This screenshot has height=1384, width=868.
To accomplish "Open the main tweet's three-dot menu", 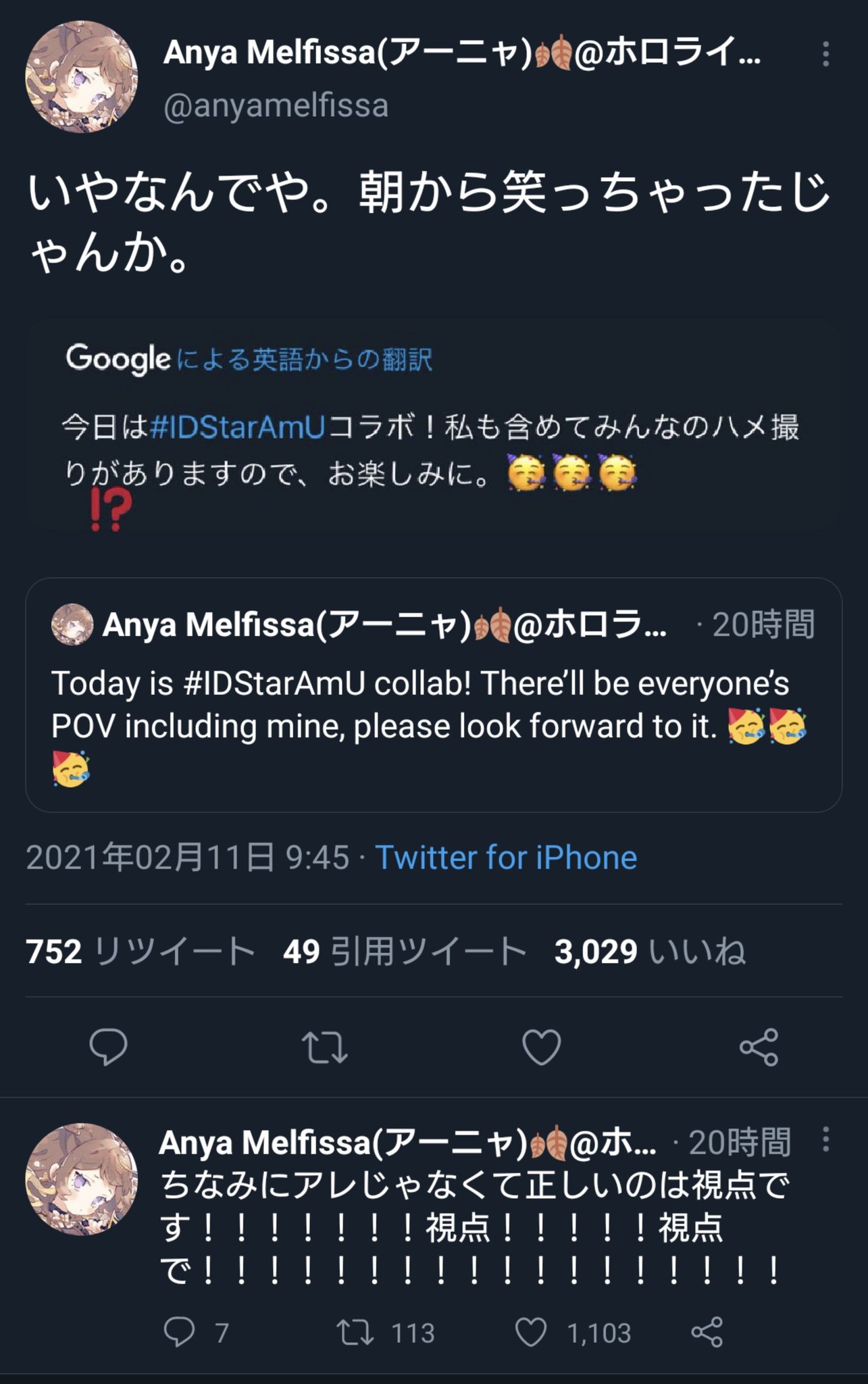I will 825,55.
